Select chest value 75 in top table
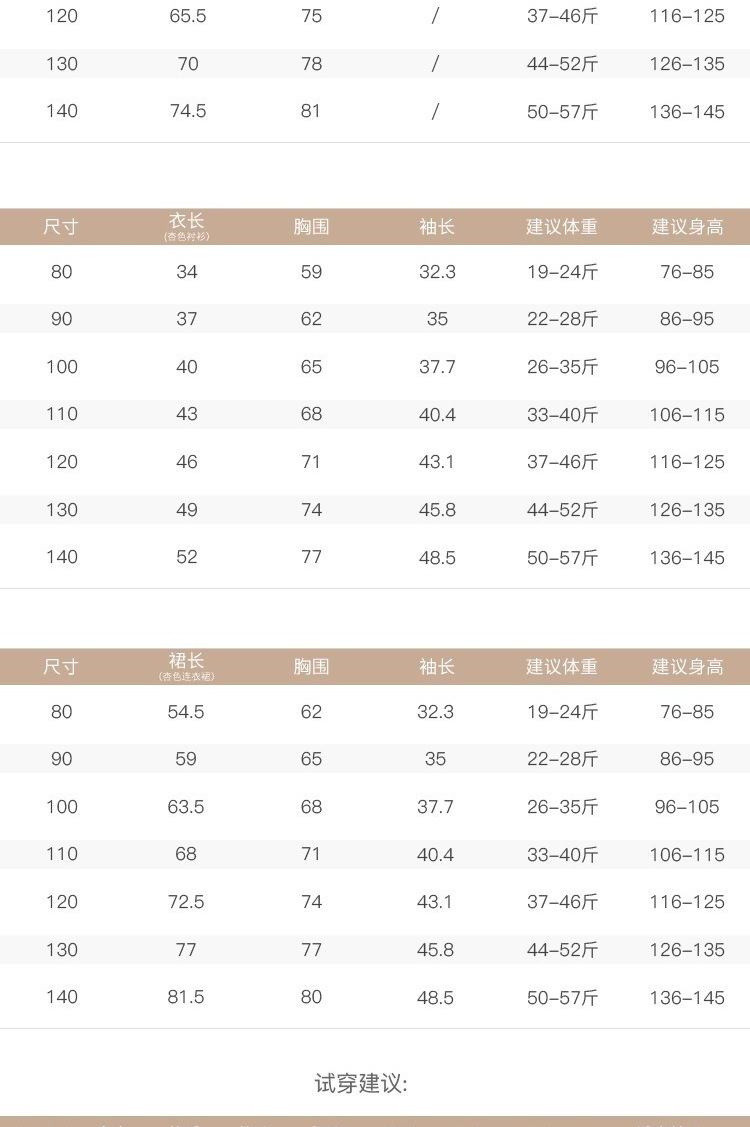The image size is (750, 1127). click(311, 16)
